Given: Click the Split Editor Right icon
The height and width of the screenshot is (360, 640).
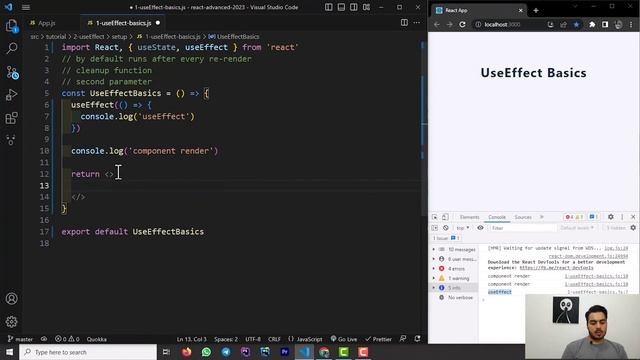Looking at the screenshot, I should tap(404, 23).
